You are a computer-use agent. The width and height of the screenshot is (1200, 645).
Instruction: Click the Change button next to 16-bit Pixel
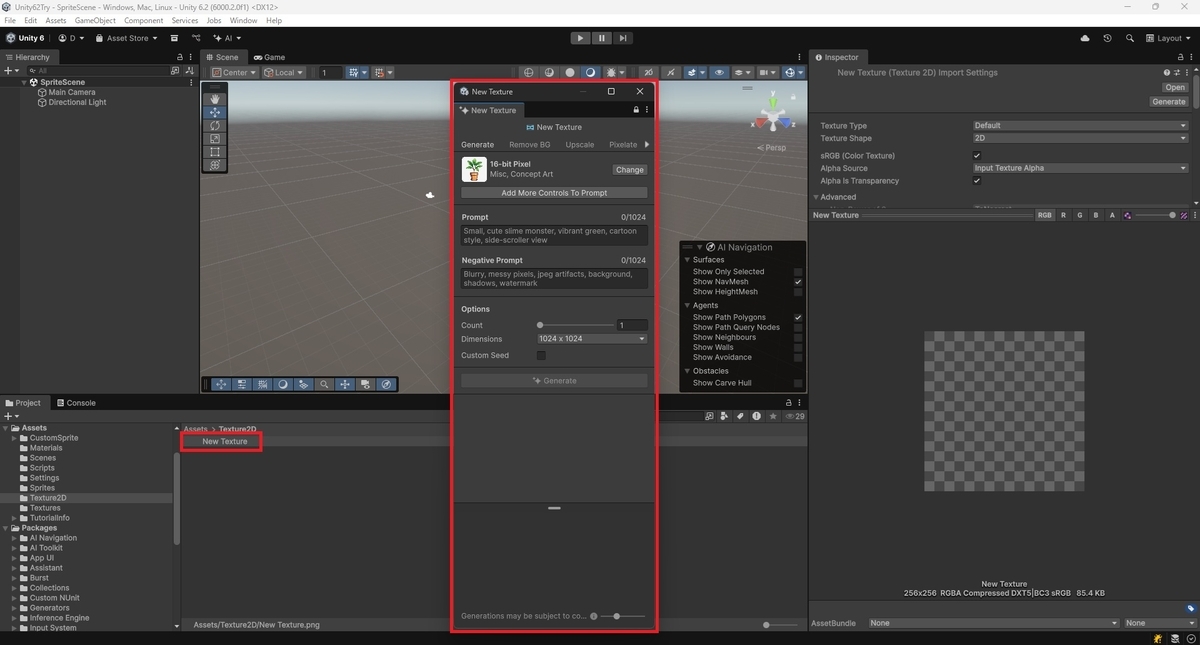(x=629, y=169)
